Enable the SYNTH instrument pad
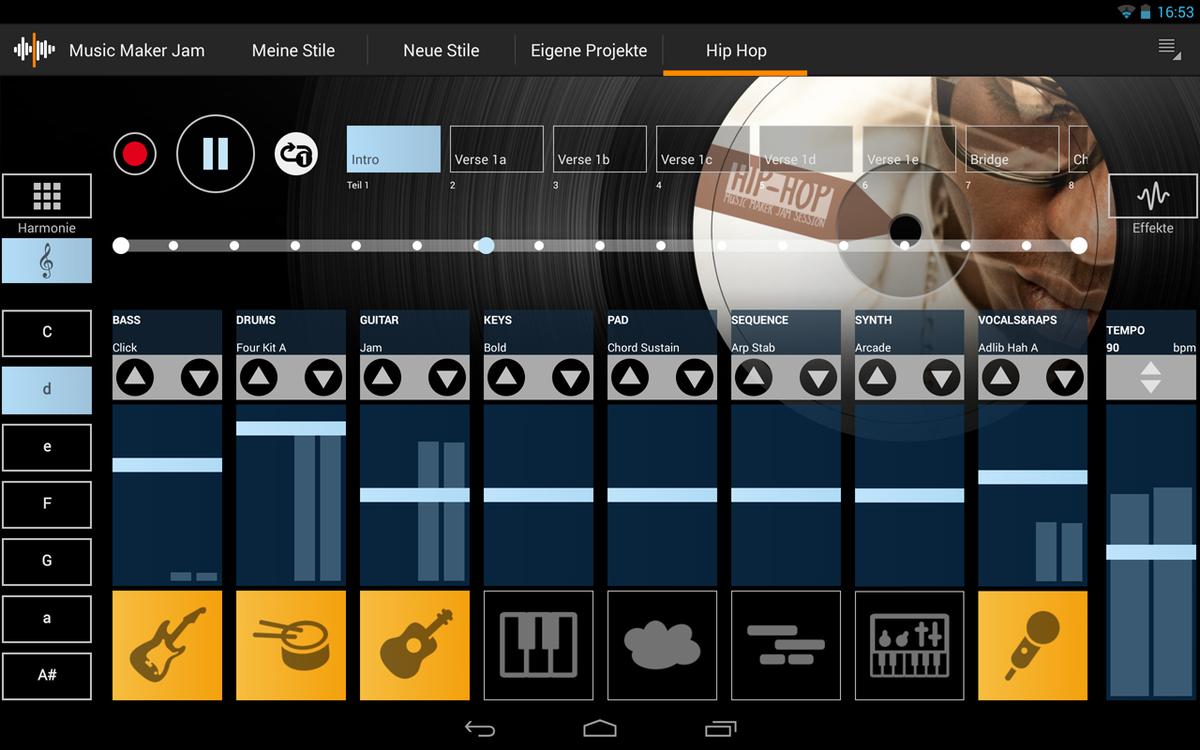This screenshot has height=750, width=1200. pos(910,645)
